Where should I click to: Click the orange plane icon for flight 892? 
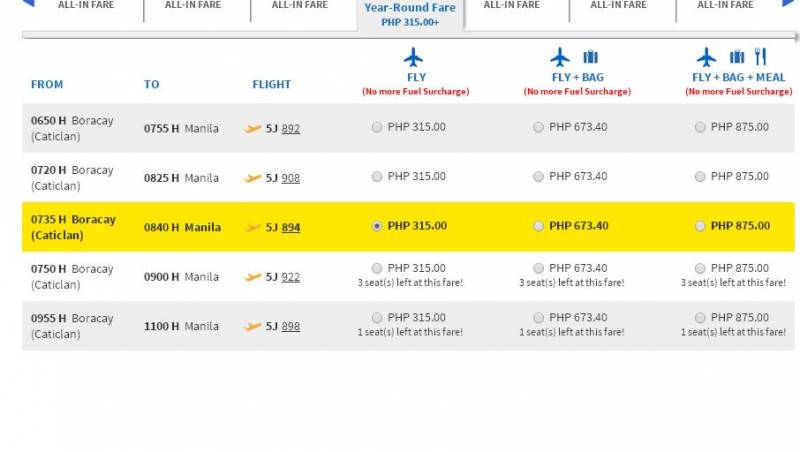tap(253, 129)
